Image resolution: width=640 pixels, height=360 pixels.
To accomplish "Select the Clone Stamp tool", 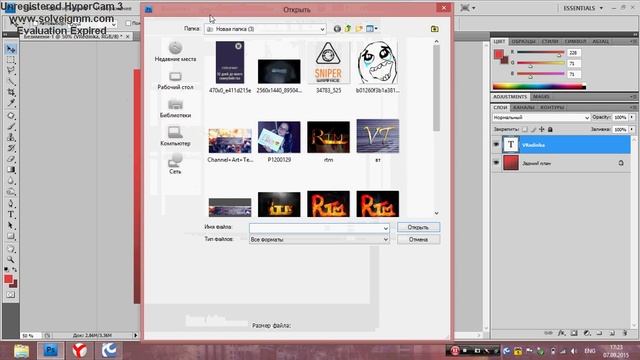I will point(11,137).
